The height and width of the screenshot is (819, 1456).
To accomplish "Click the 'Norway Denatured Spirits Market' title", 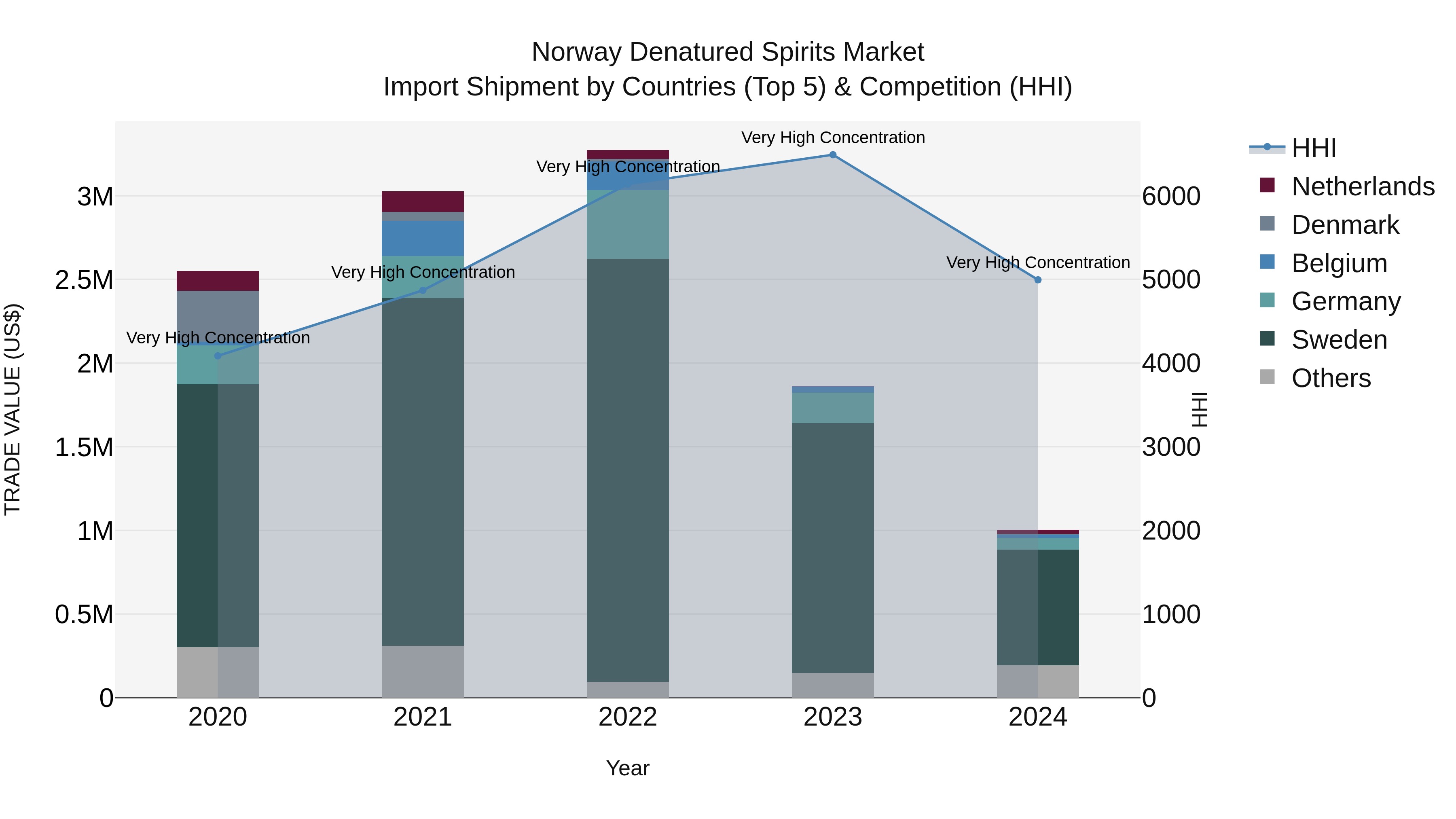I will (728, 52).
